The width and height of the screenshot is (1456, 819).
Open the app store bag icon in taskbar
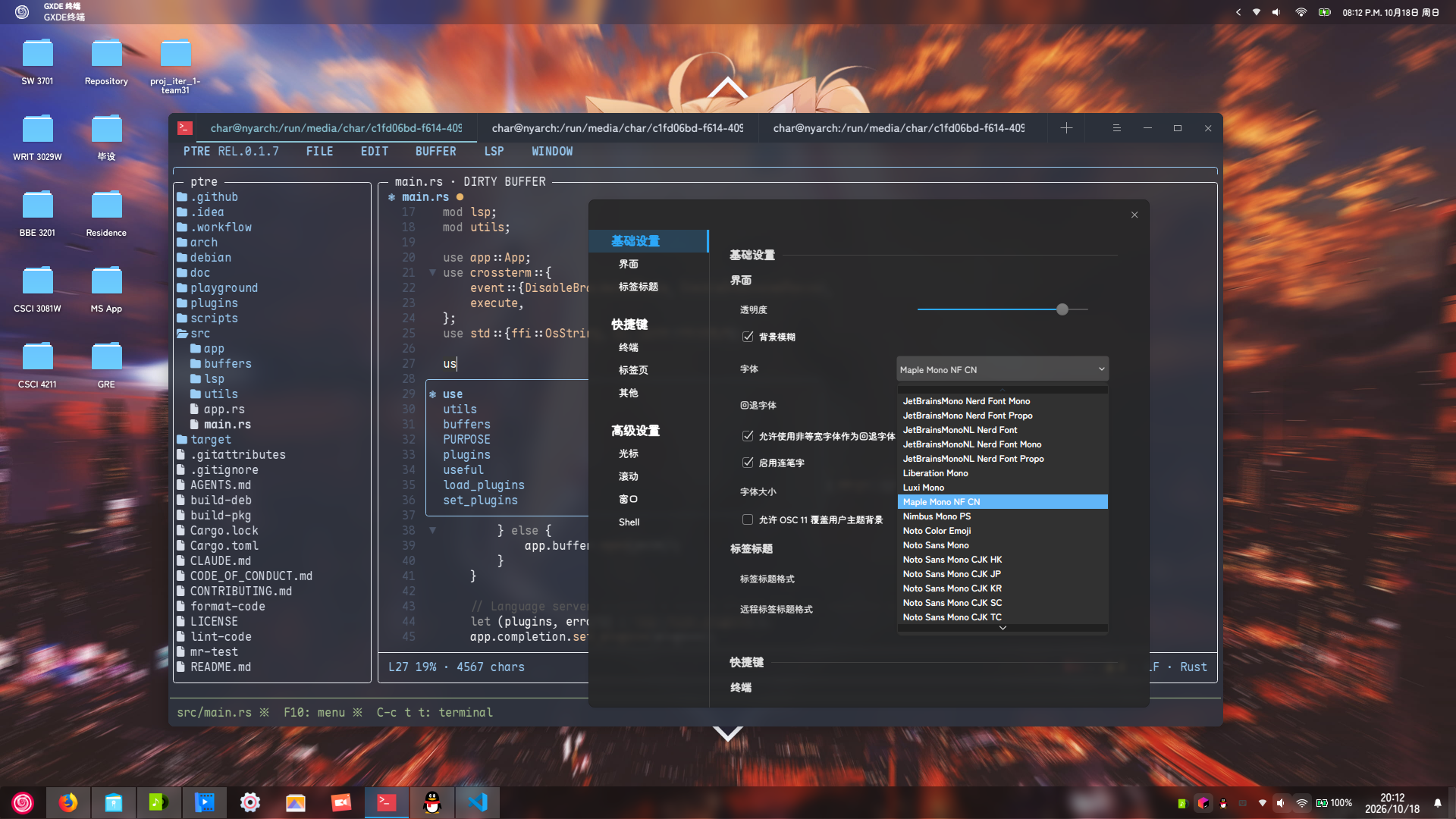pyautogui.click(x=114, y=802)
